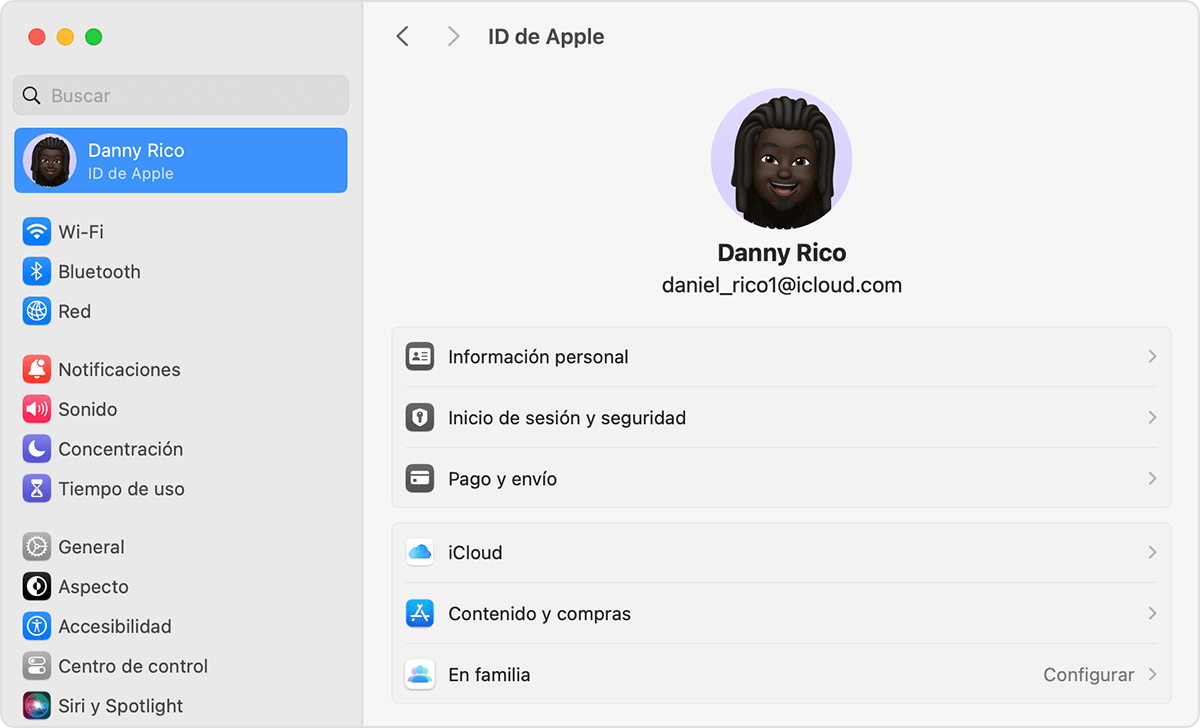Open Wi-Fi settings from the sidebar
This screenshot has width=1200, height=728.
(x=77, y=231)
